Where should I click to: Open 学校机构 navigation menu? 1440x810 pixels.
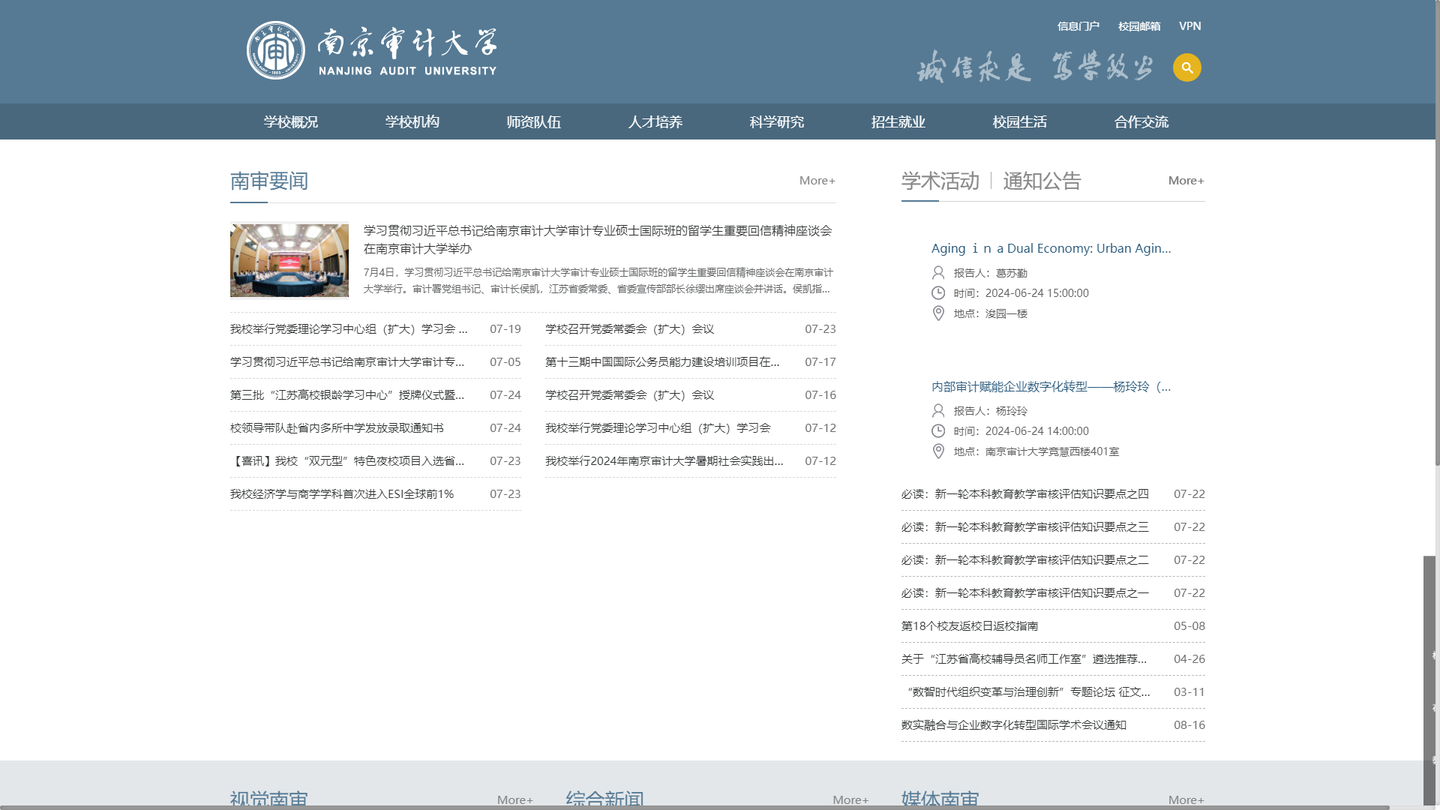click(x=412, y=122)
